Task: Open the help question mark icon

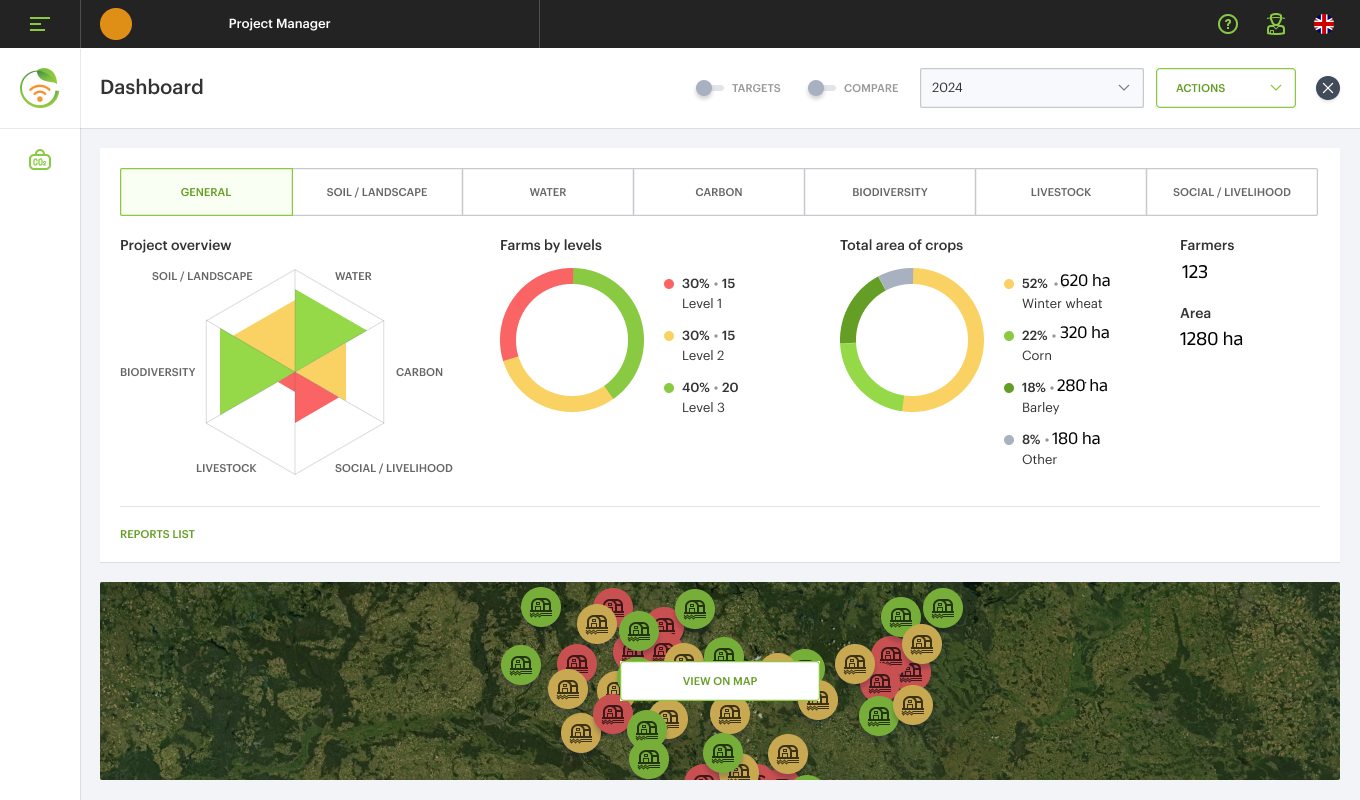Action: click(1228, 24)
